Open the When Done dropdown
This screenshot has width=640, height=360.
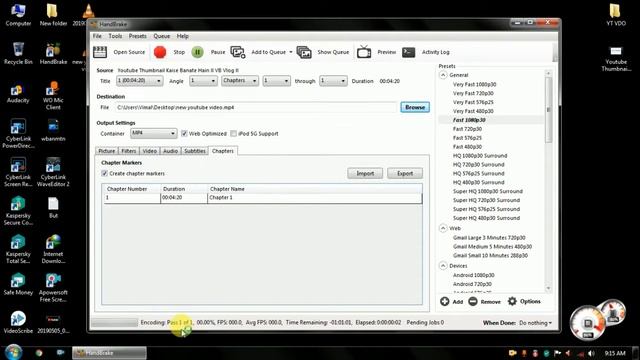coord(536,323)
